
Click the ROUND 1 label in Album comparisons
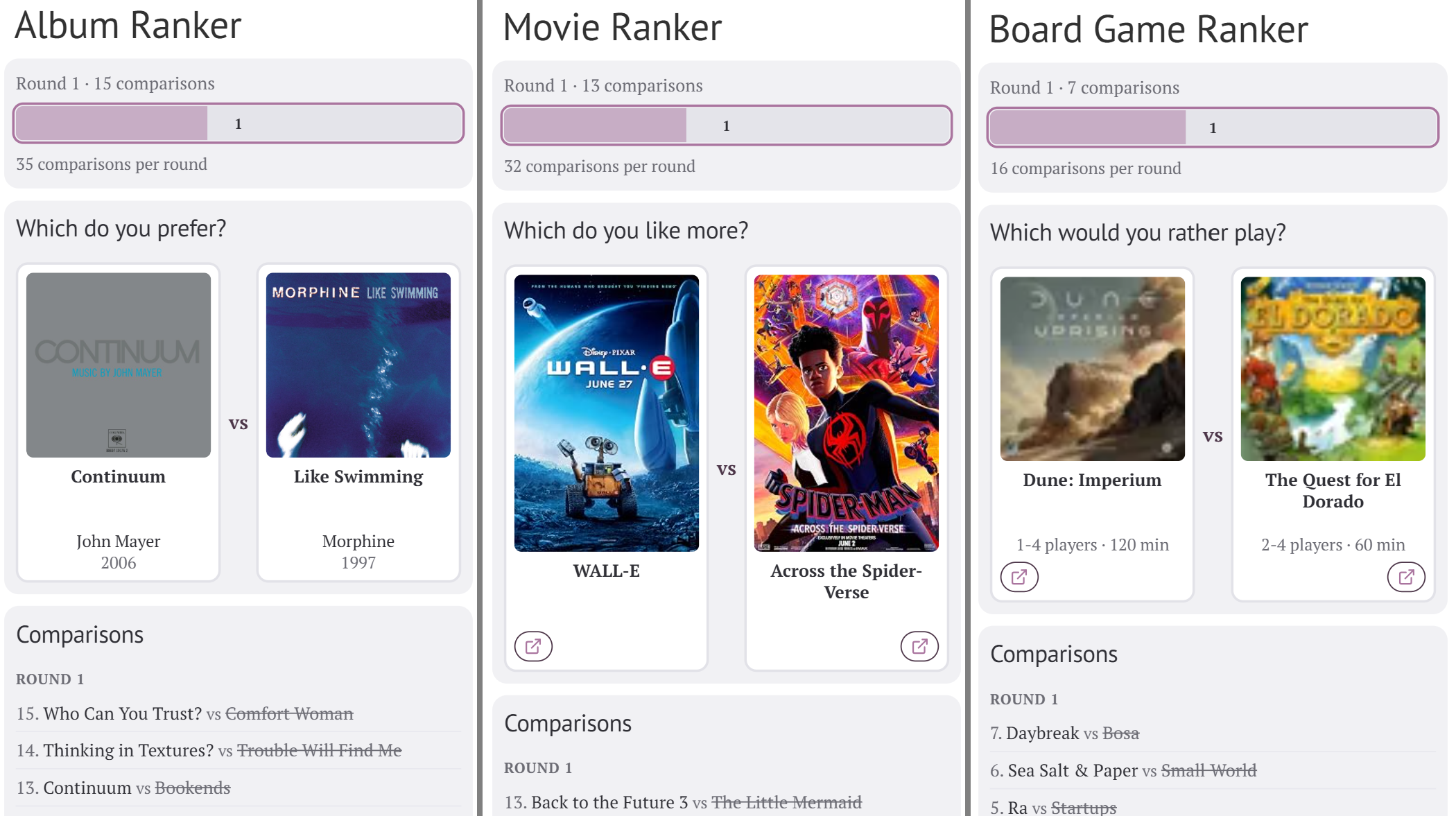(x=50, y=679)
